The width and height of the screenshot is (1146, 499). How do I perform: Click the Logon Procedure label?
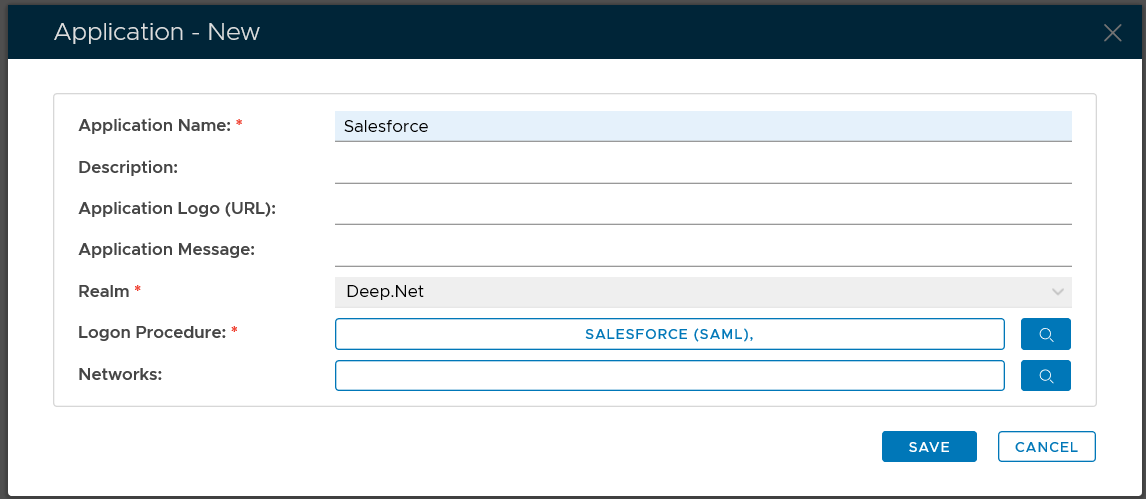pos(153,332)
